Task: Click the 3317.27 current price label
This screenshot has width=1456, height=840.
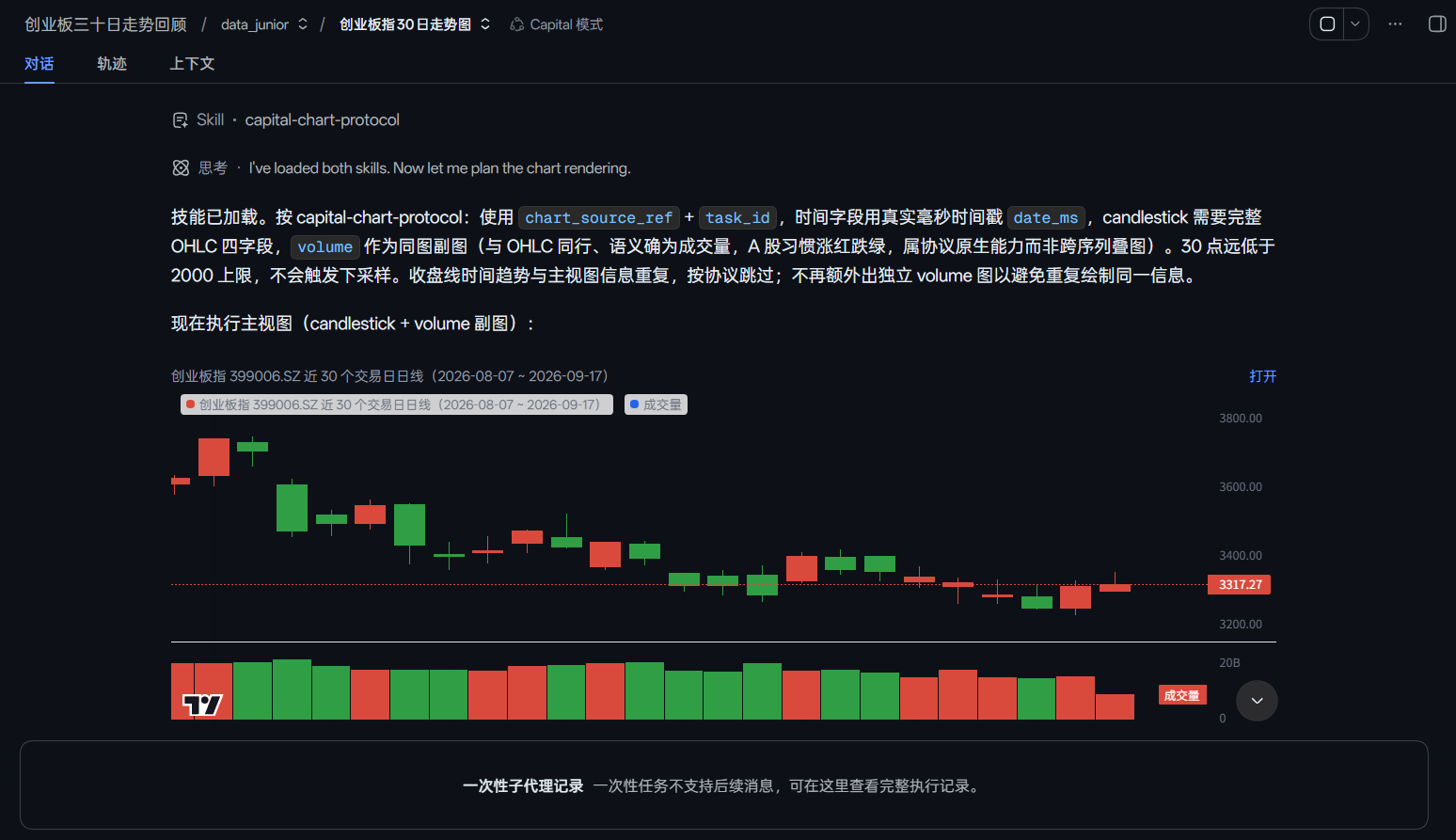Action: click(1240, 584)
